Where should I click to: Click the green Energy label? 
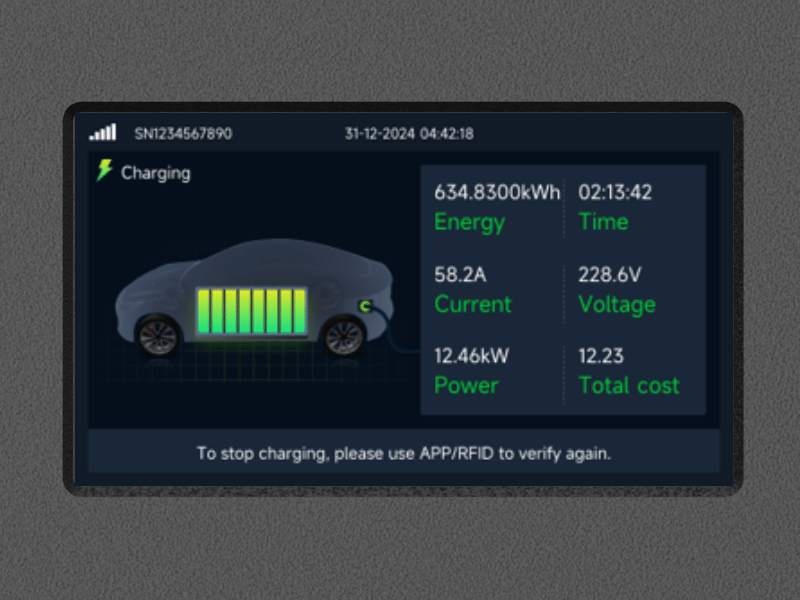(469, 222)
